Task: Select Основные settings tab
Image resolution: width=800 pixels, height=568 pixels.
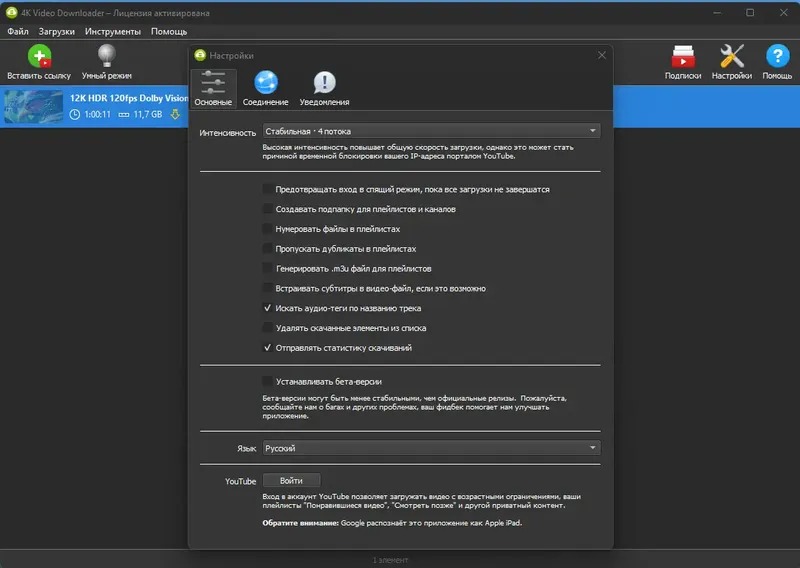Action: tap(213, 88)
